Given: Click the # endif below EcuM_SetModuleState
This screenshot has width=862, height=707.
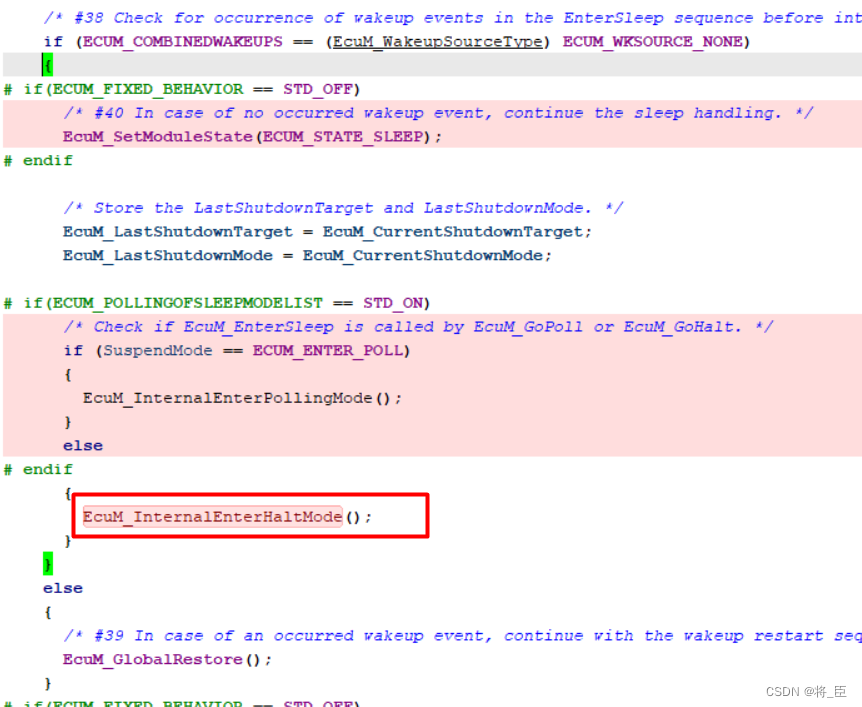Looking at the screenshot, I should click(38, 161).
